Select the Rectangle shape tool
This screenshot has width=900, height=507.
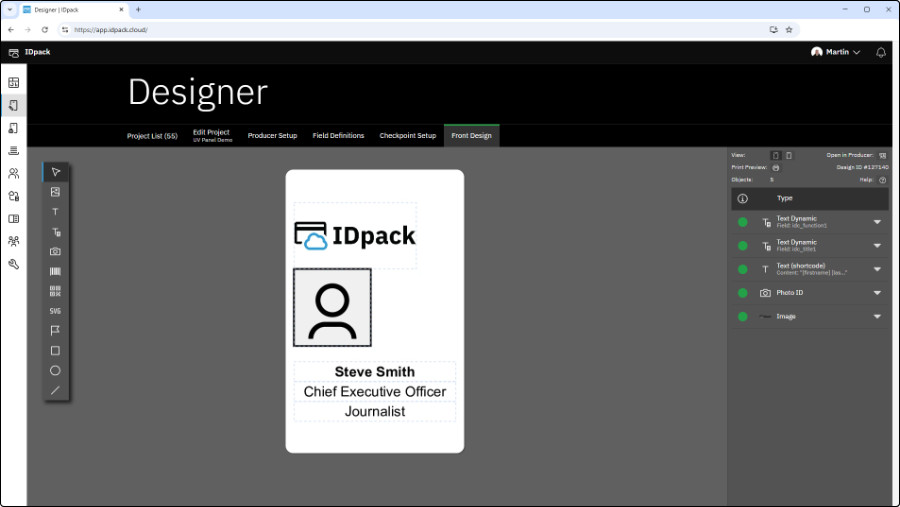click(56, 351)
